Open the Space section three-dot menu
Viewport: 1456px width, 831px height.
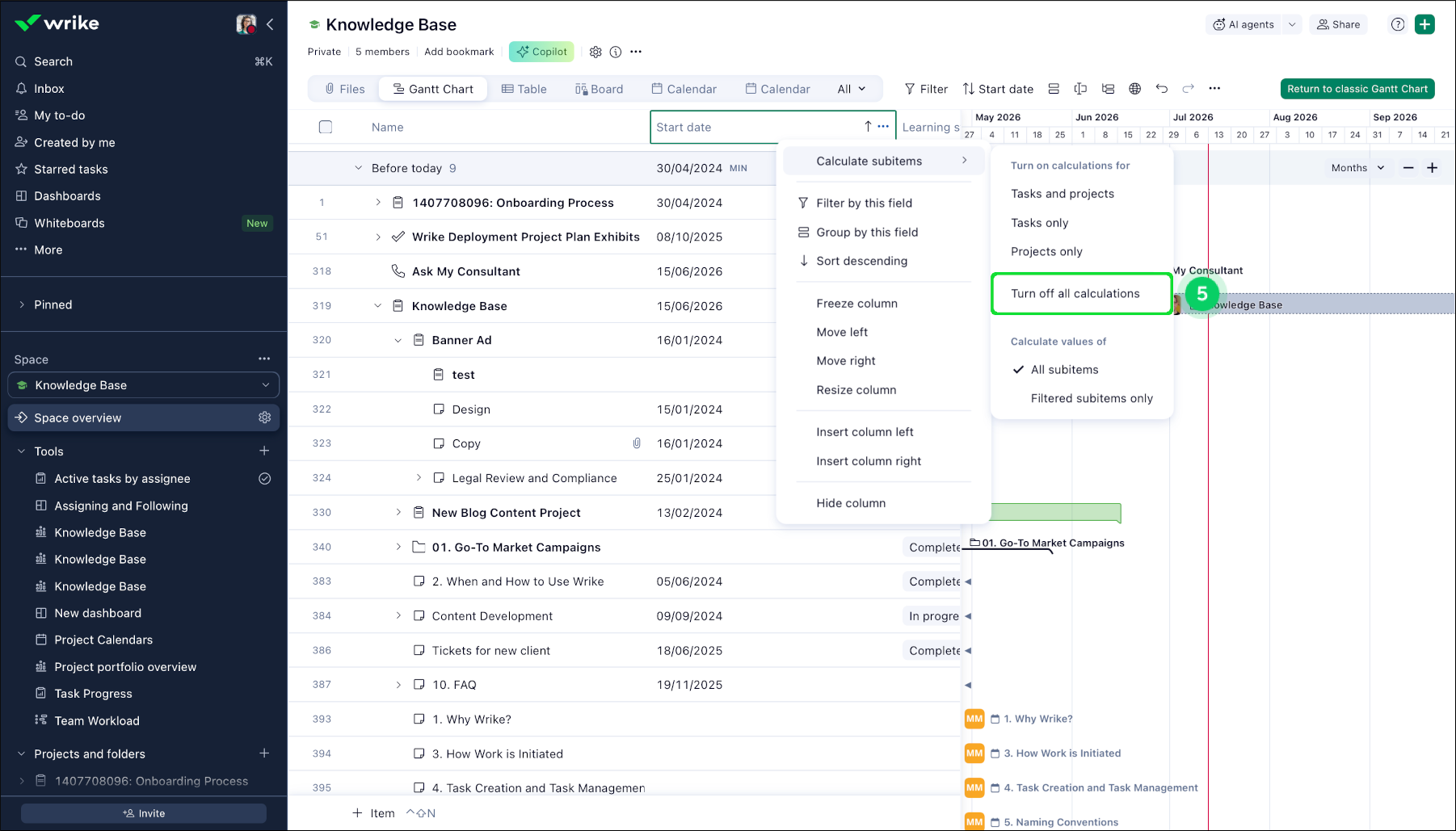point(264,359)
